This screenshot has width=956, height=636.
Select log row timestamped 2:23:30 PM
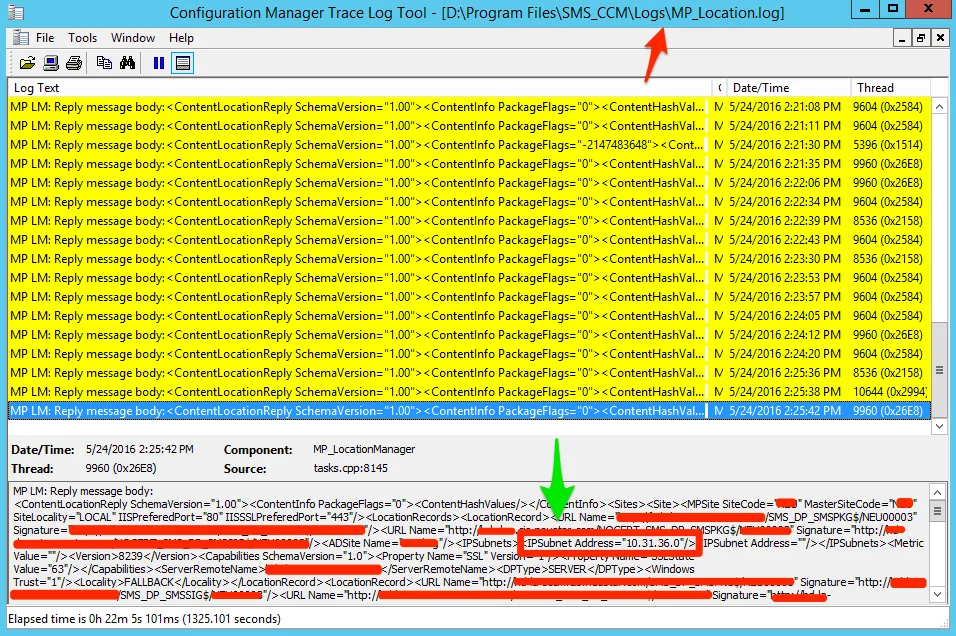click(469, 259)
